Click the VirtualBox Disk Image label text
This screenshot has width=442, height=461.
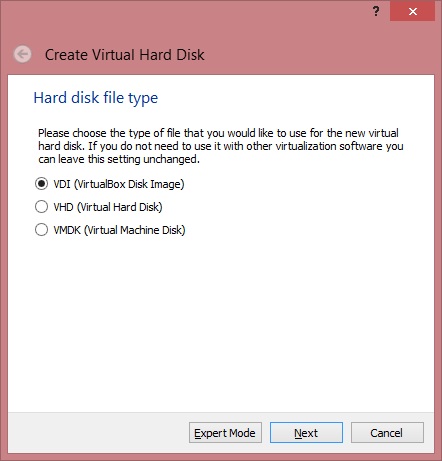(x=119, y=184)
